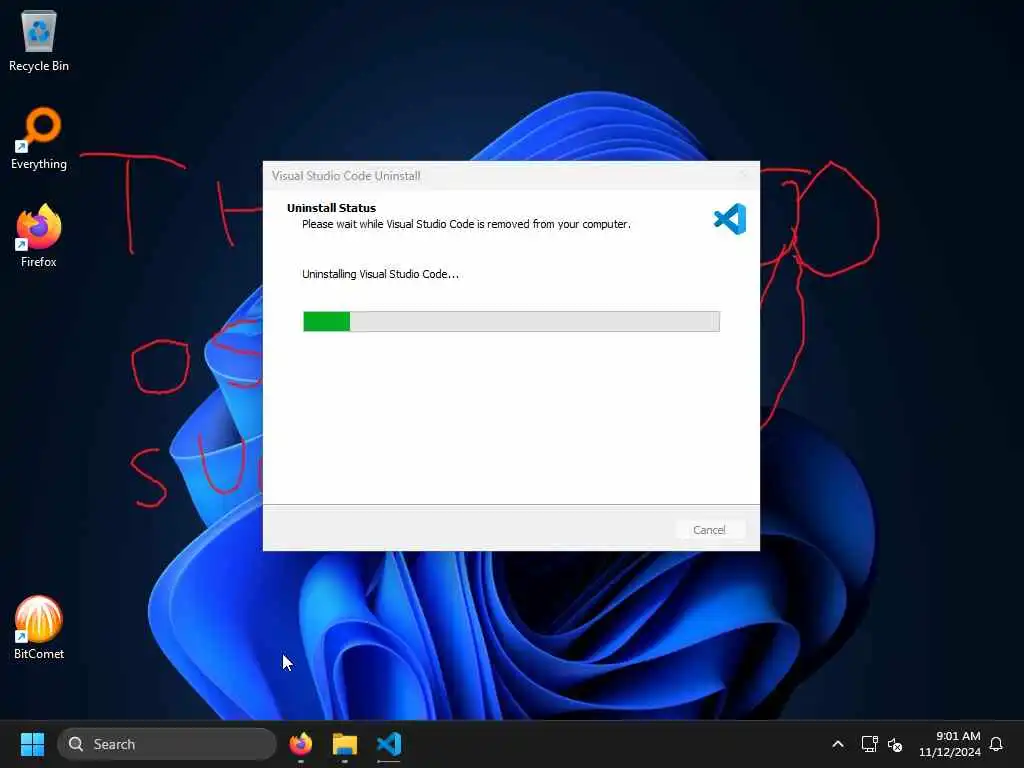Click the Visual Studio Code taskbar icon
1024x768 pixels.
[x=389, y=744]
